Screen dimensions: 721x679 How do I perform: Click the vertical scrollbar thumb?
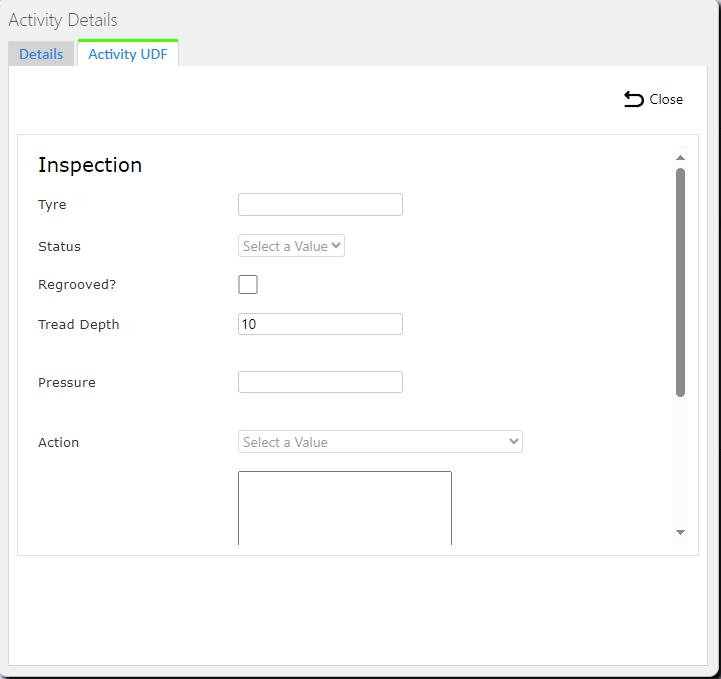tap(681, 282)
